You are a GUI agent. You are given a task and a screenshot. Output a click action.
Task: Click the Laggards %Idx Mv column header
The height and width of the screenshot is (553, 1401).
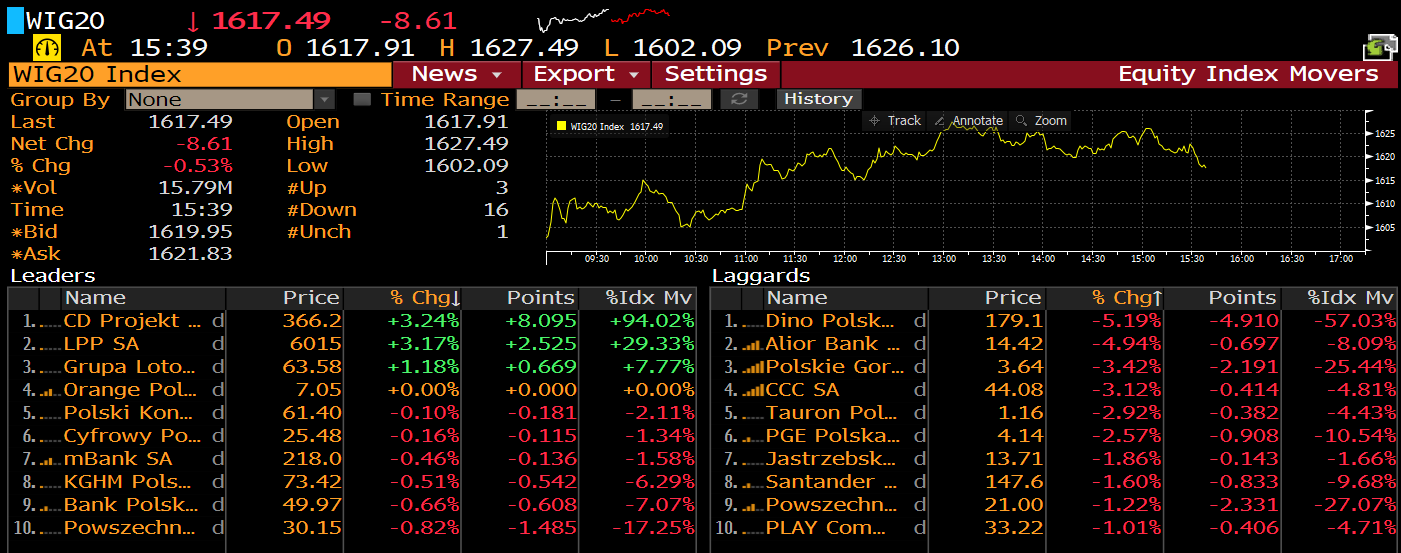[1340, 298]
